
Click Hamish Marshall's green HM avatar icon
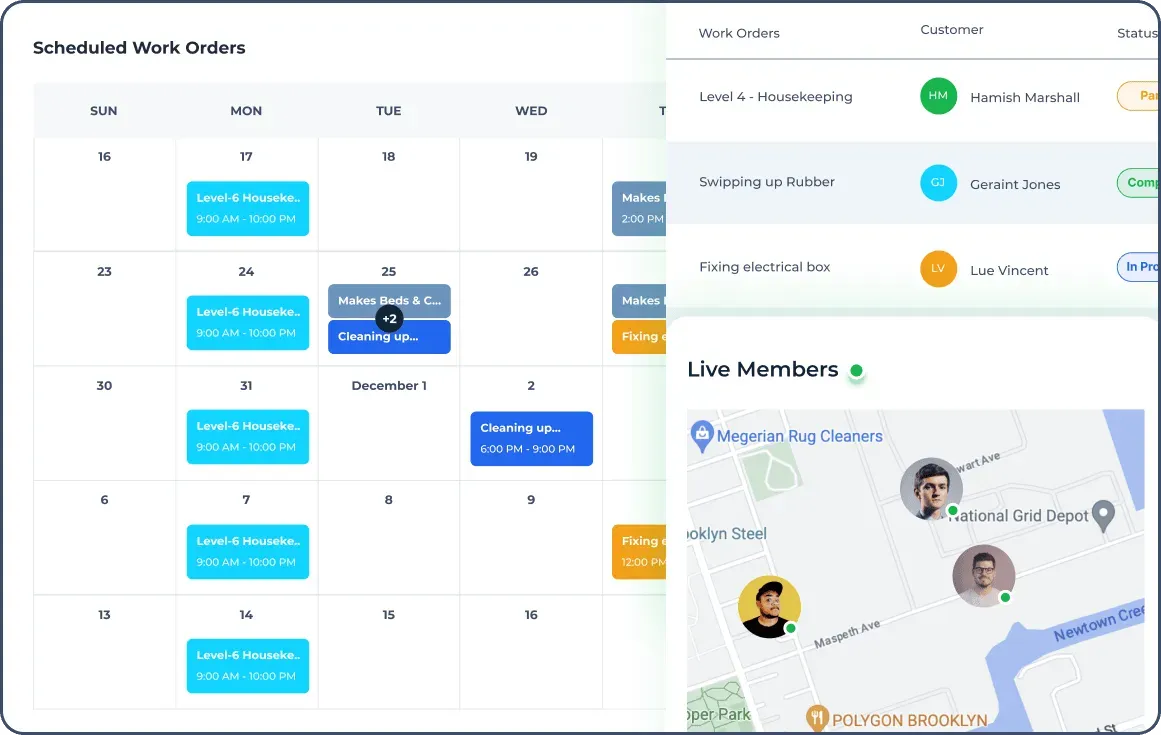coord(937,97)
